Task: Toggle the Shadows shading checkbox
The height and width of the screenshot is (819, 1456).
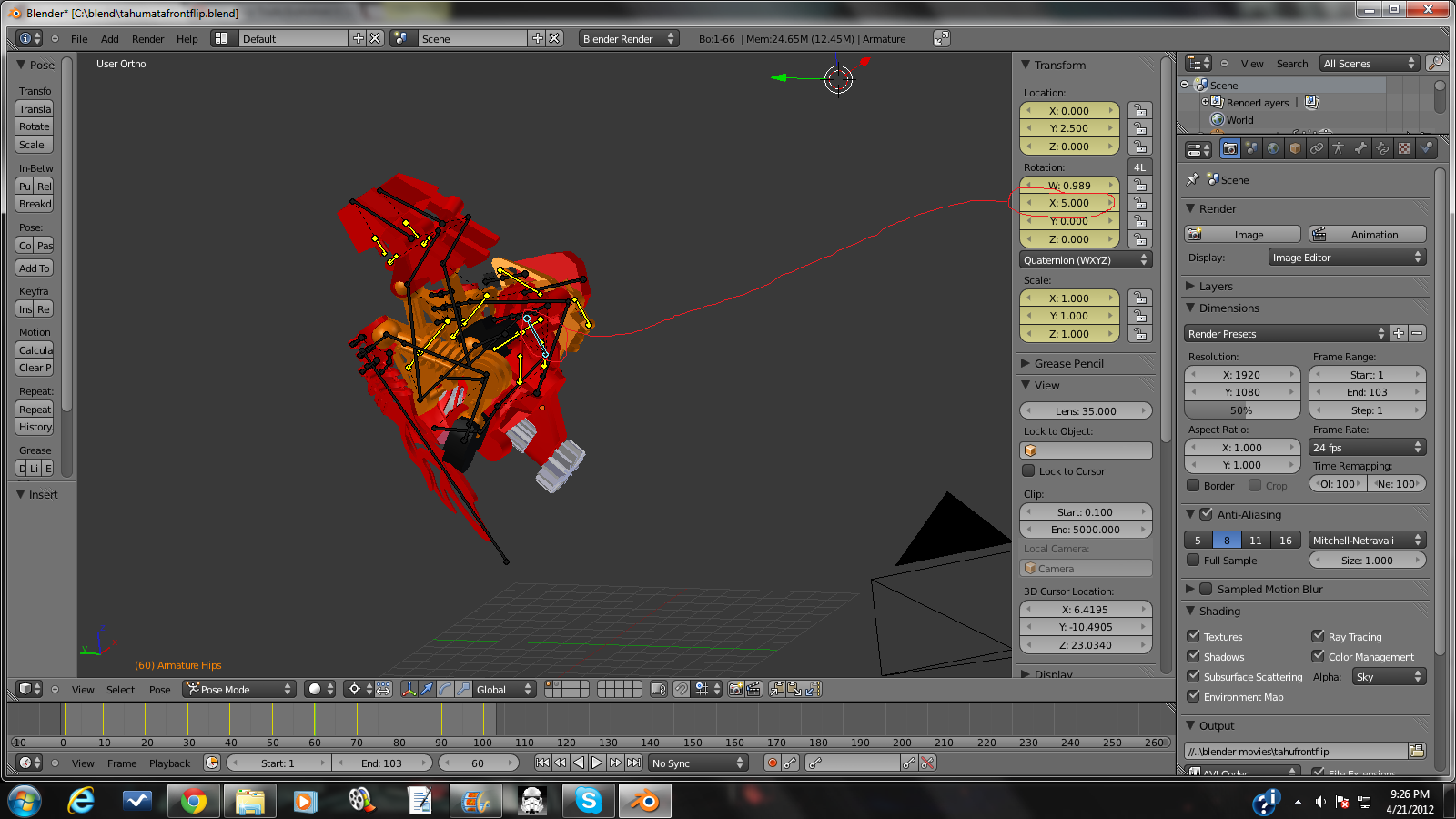Action: [1193, 656]
